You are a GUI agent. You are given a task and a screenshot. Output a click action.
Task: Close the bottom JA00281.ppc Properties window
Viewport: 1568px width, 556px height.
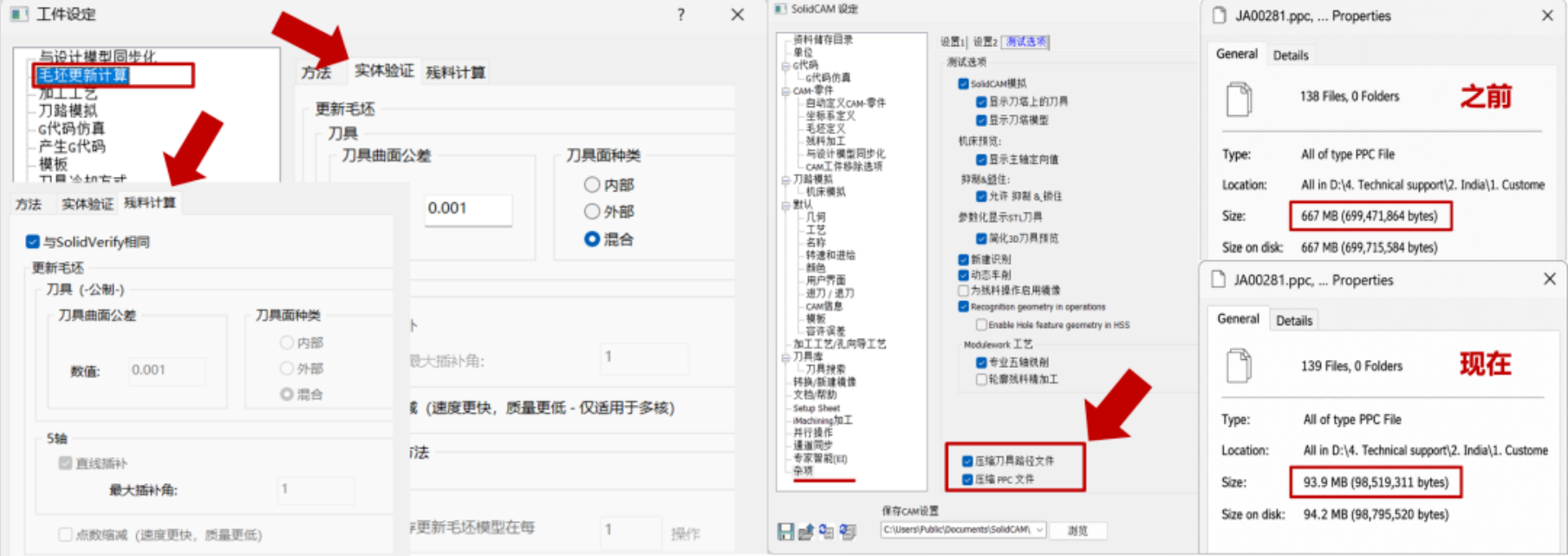pos(1550,279)
